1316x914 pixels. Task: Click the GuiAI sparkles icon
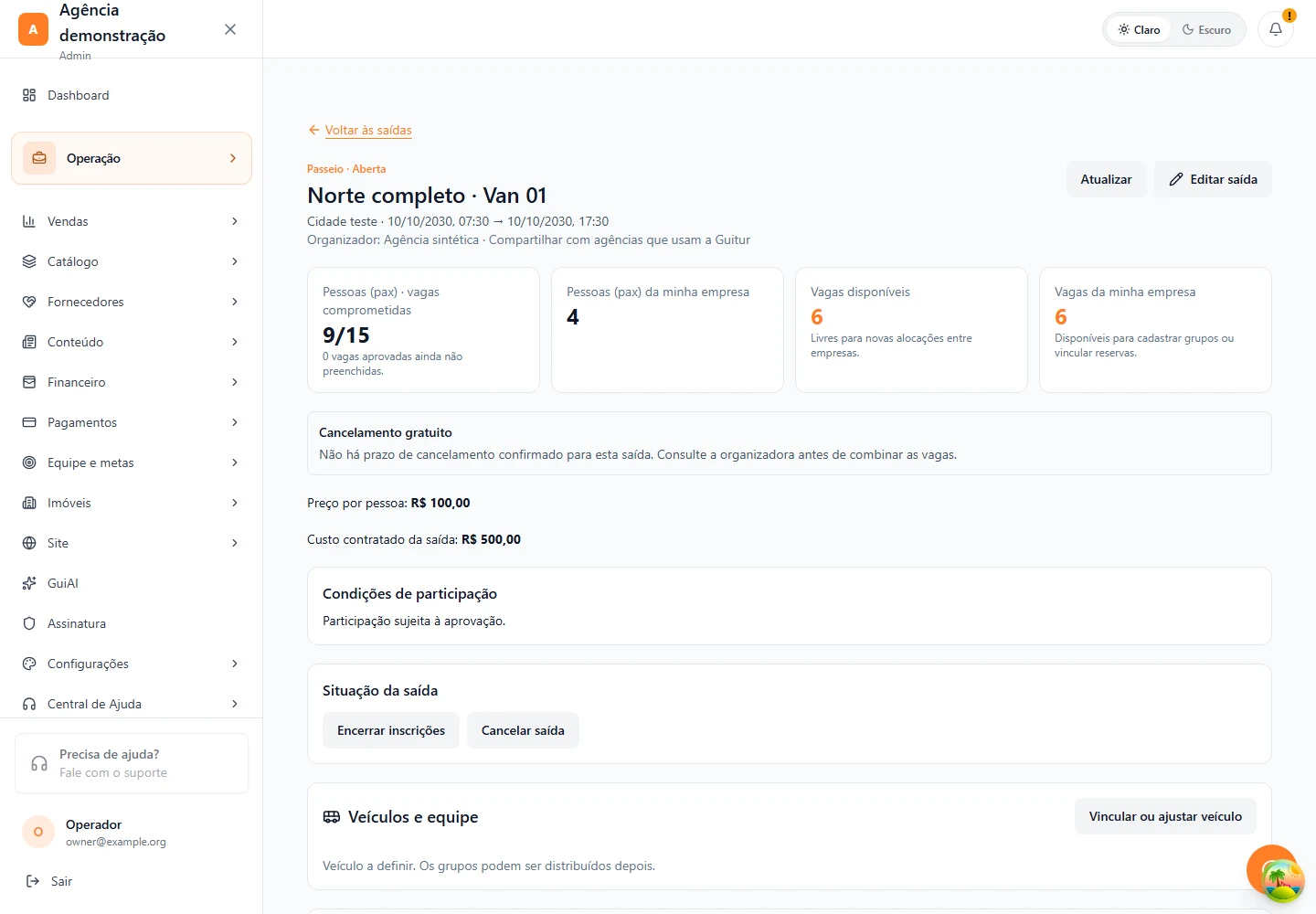click(x=29, y=583)
